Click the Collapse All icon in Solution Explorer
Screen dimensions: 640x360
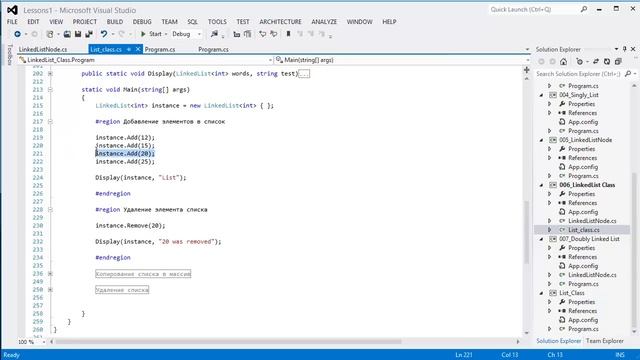tap(618, 62)
